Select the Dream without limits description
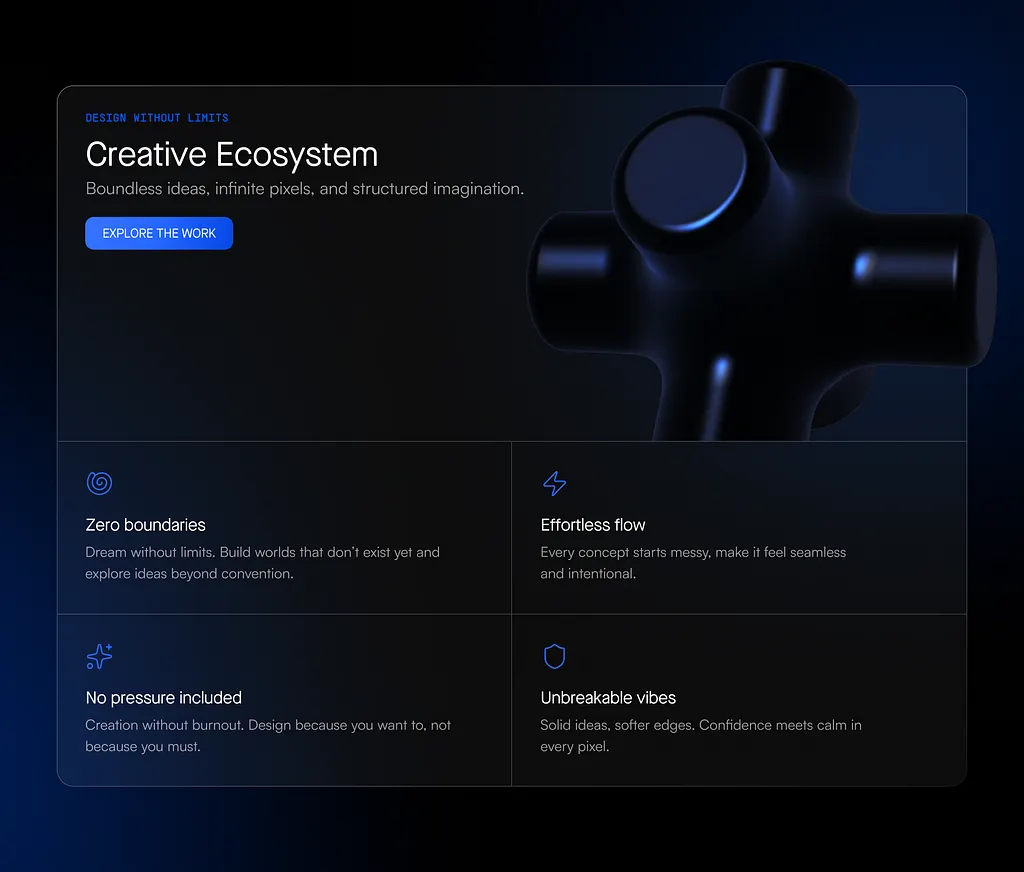This screenshot has height=872, width=1024. pos(263,563)
